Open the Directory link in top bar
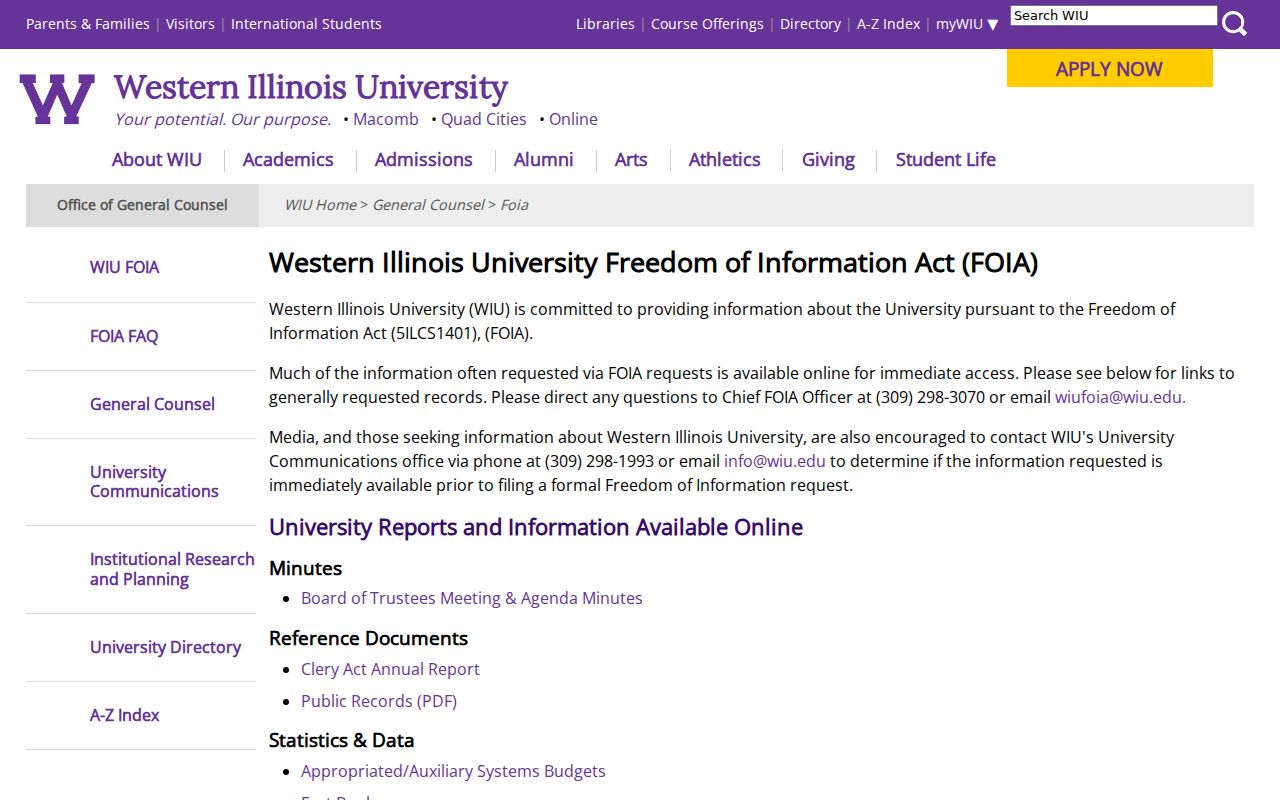This screenshot has width=1280, height=800. [x=810, y=24]
